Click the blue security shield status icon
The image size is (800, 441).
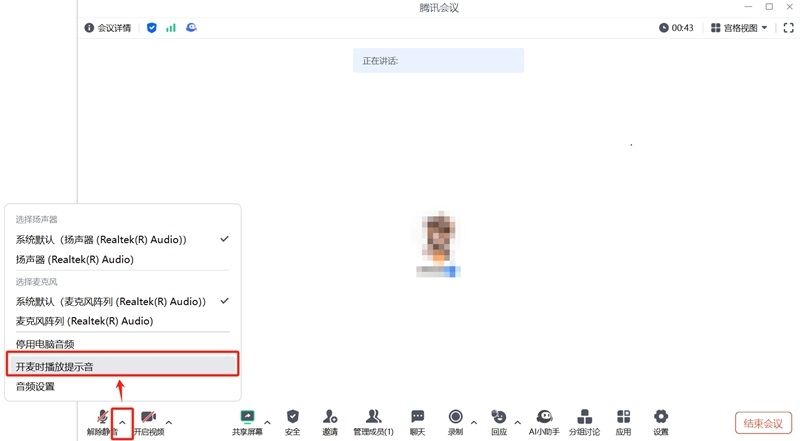pos(152,28)
